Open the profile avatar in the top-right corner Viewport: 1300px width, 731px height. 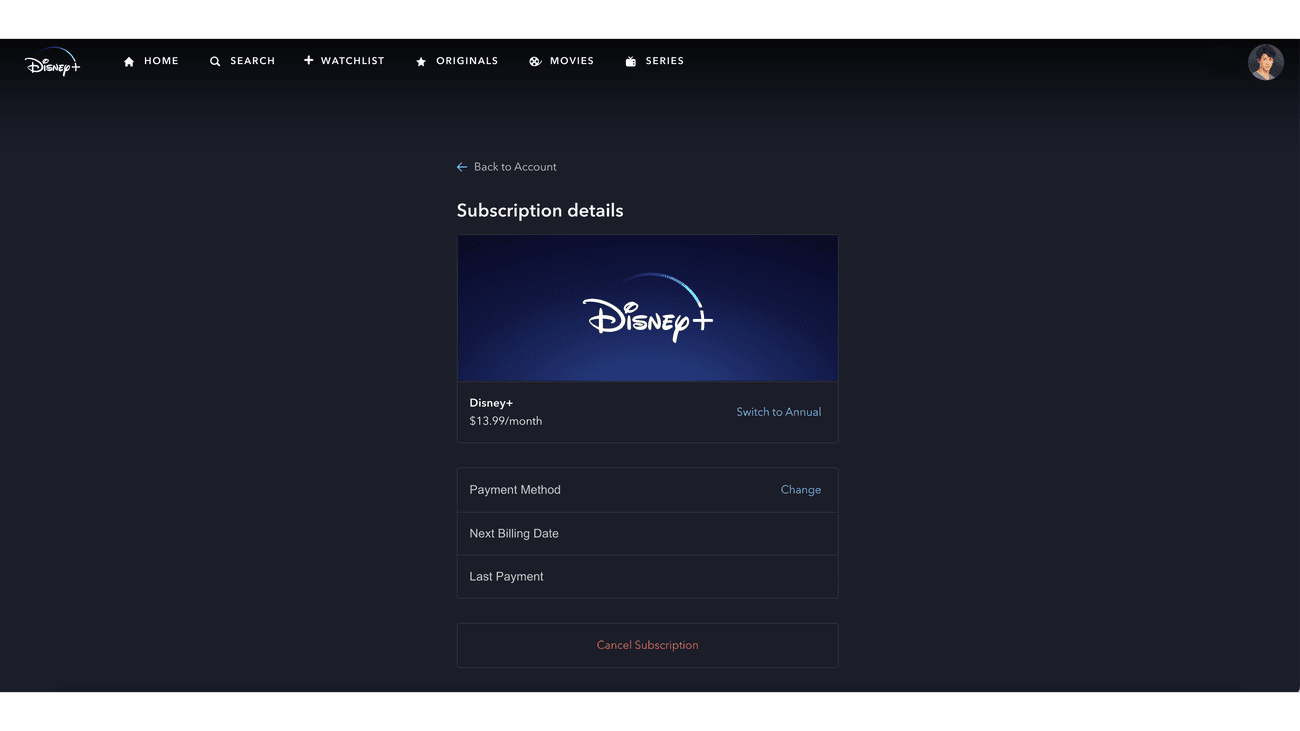click(x=1265, y=61)
